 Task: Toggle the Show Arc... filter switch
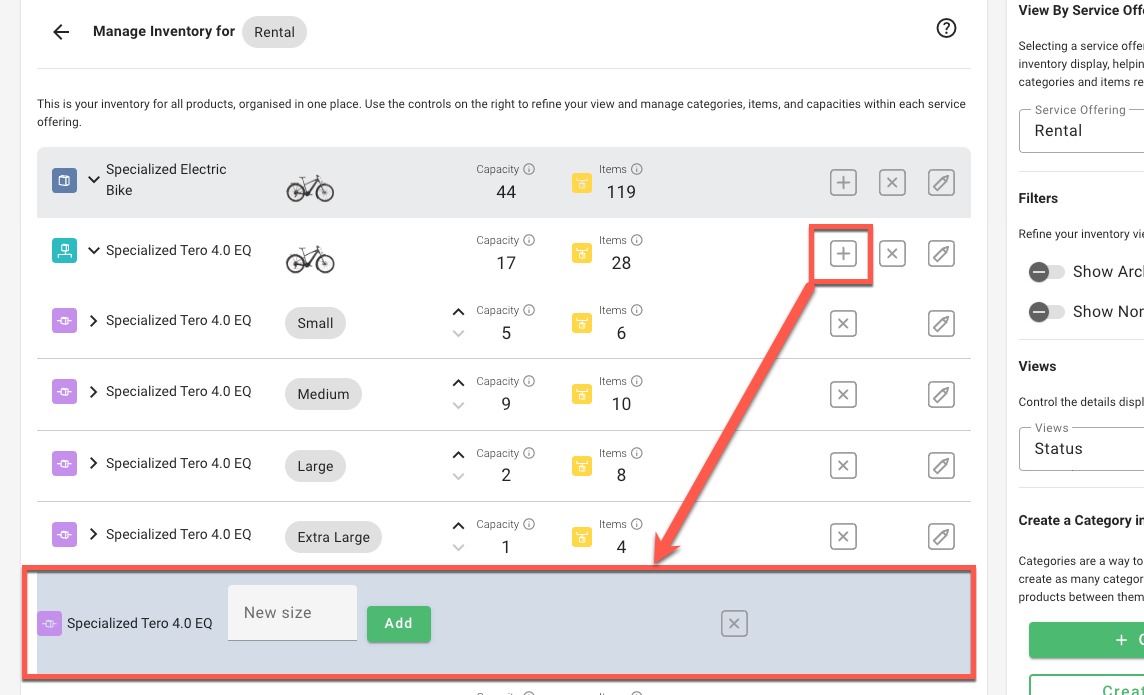[x=1047, y=272]
